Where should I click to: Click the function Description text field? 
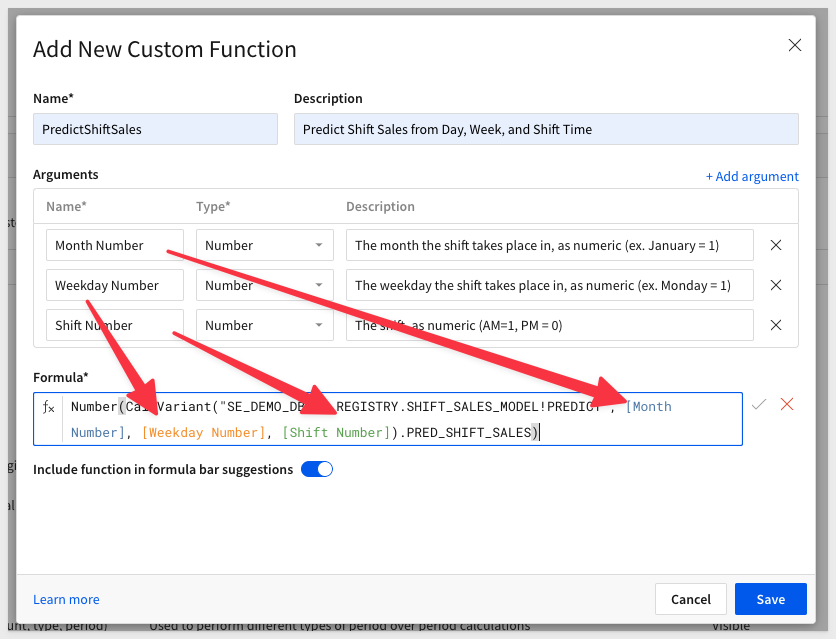point(546,129)
